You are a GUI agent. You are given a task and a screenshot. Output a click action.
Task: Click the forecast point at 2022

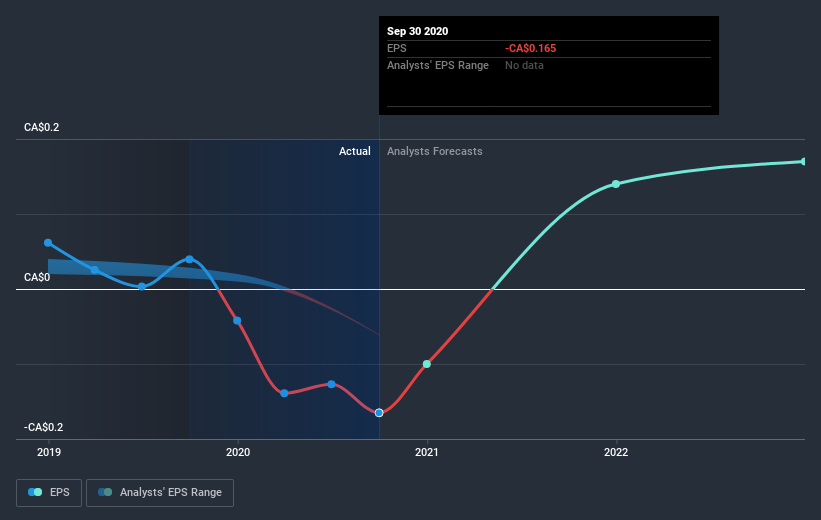point(616,184)
